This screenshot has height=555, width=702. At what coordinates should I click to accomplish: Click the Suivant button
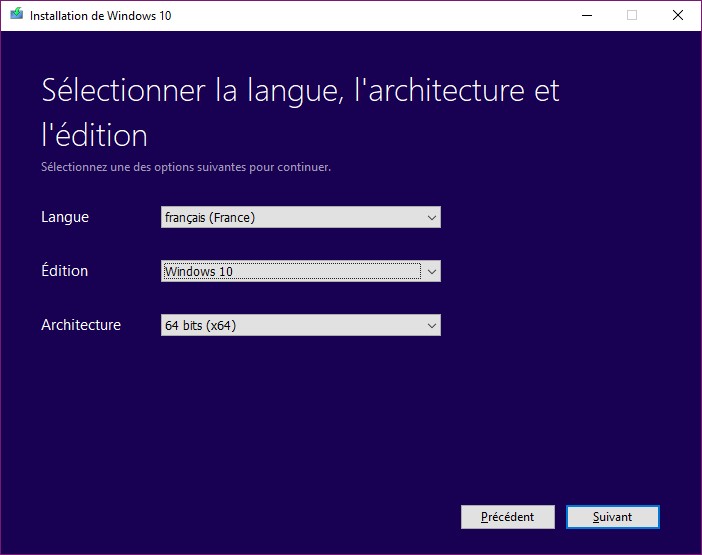[x=612, y=517]
